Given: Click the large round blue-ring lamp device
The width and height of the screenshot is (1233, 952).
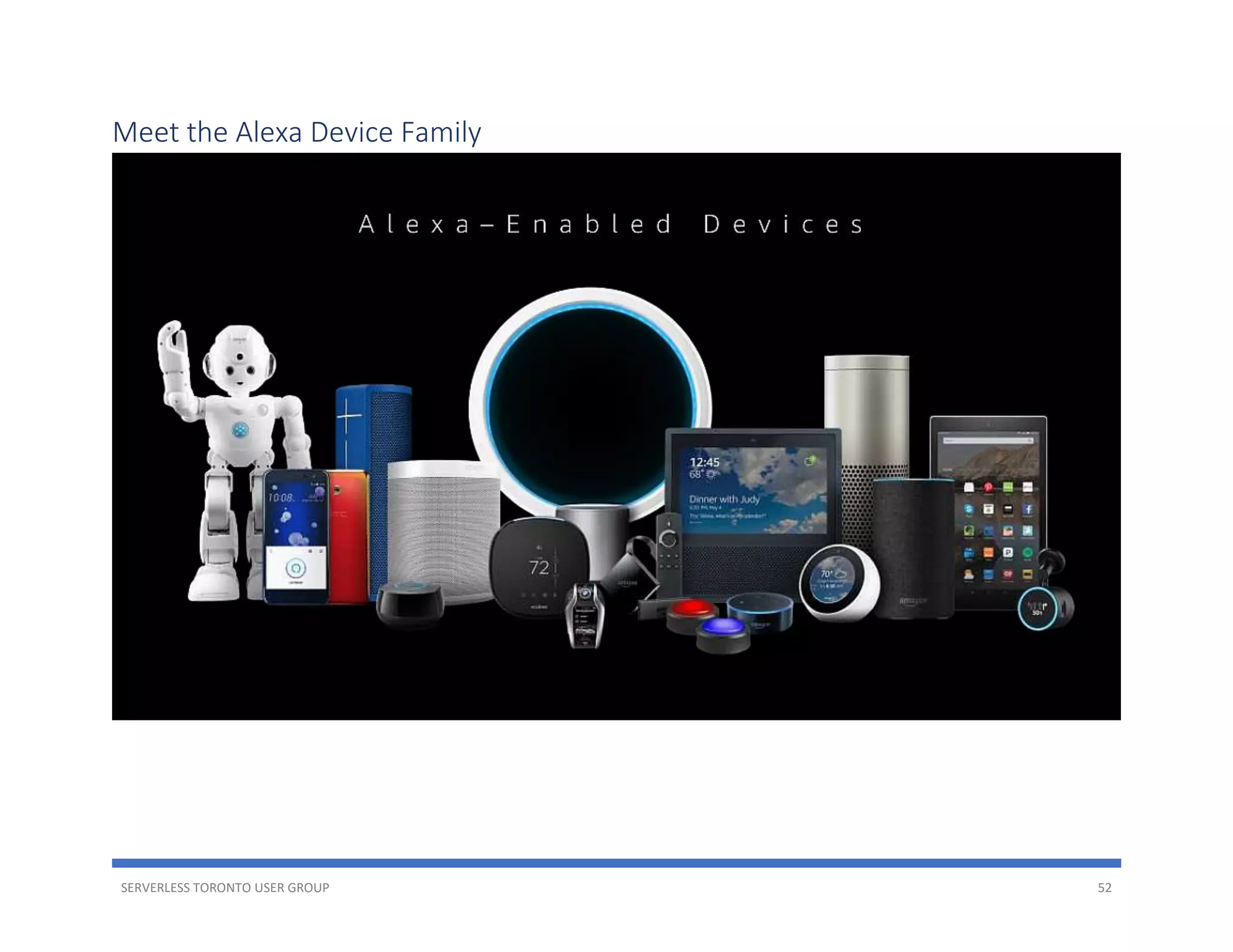Looking at the screenshot, I should [x=590, y=403].
